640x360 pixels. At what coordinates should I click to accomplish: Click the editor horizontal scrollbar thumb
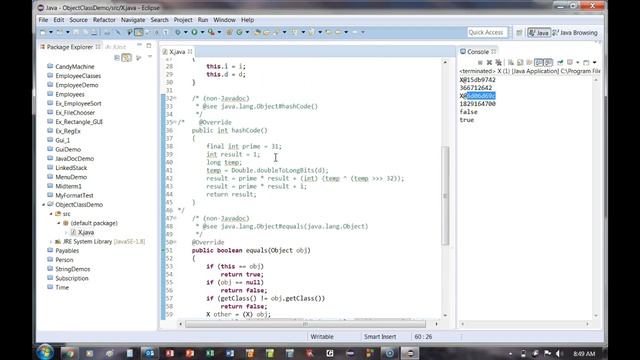pyautogui.click(x=305, y=324)
